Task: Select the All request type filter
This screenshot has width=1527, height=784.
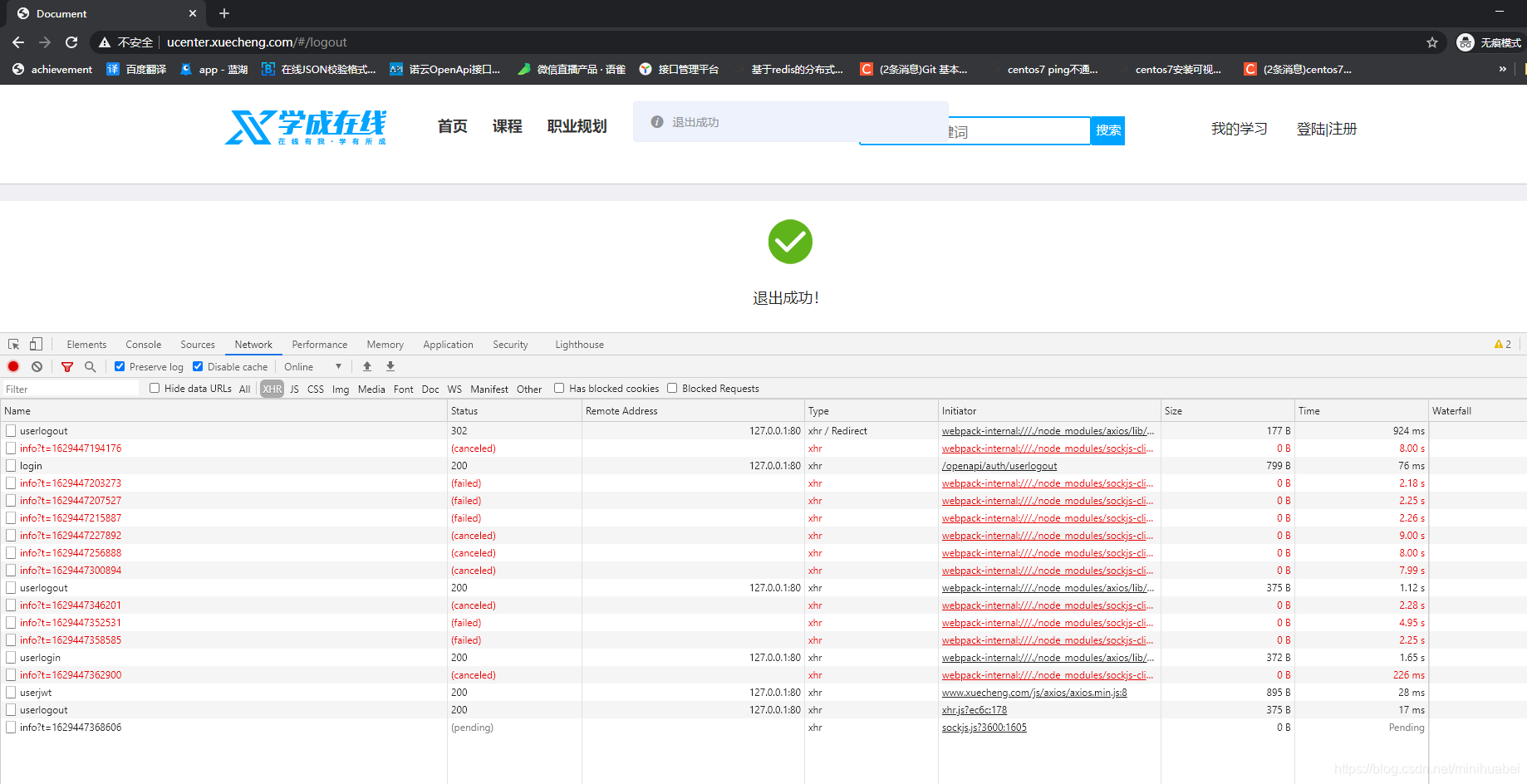Action: pos(244,389)
